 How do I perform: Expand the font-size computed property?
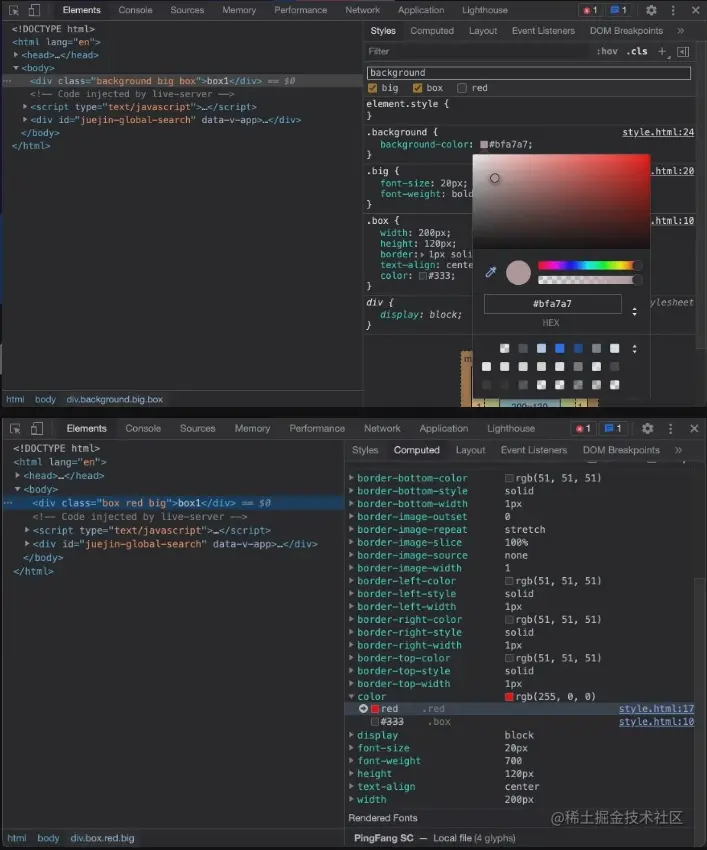click(351, 748)
